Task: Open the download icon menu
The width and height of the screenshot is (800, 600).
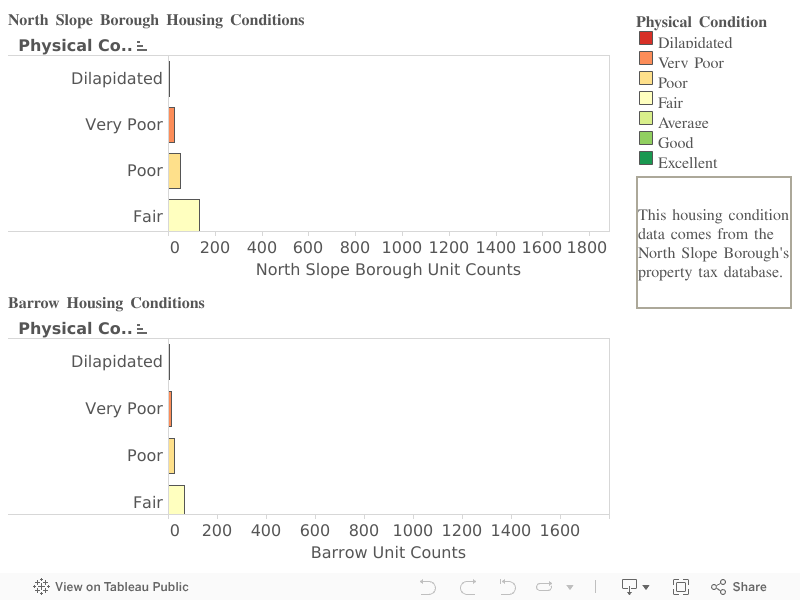Action: (635, 587)
